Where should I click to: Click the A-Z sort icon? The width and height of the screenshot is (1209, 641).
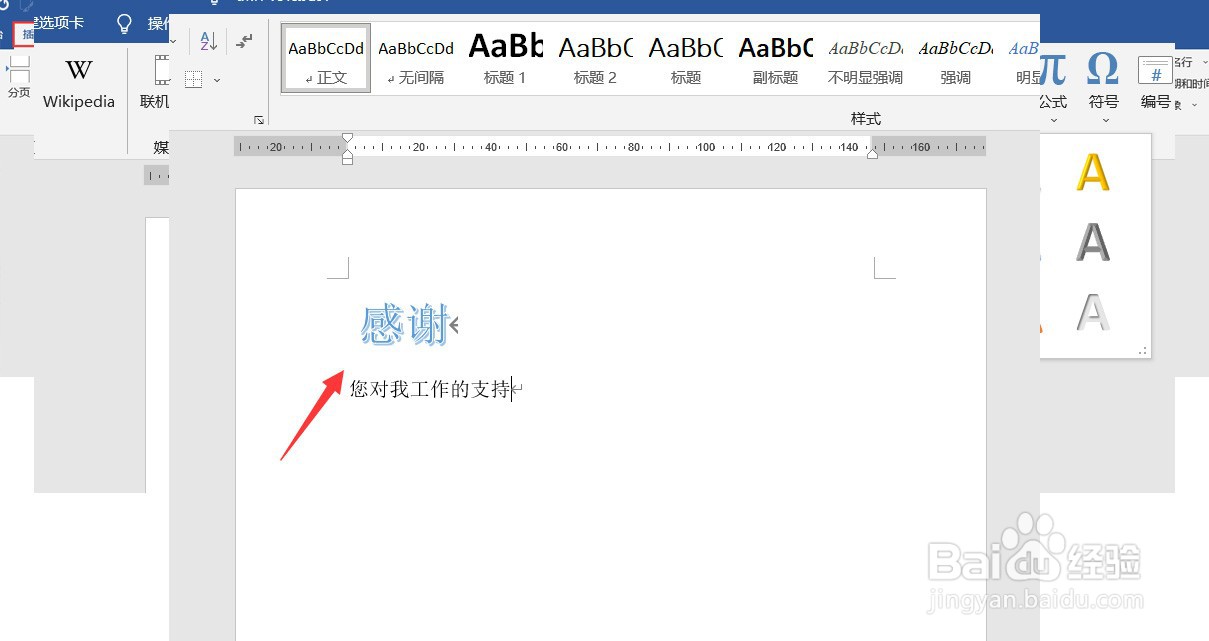[x=208, y=42]
